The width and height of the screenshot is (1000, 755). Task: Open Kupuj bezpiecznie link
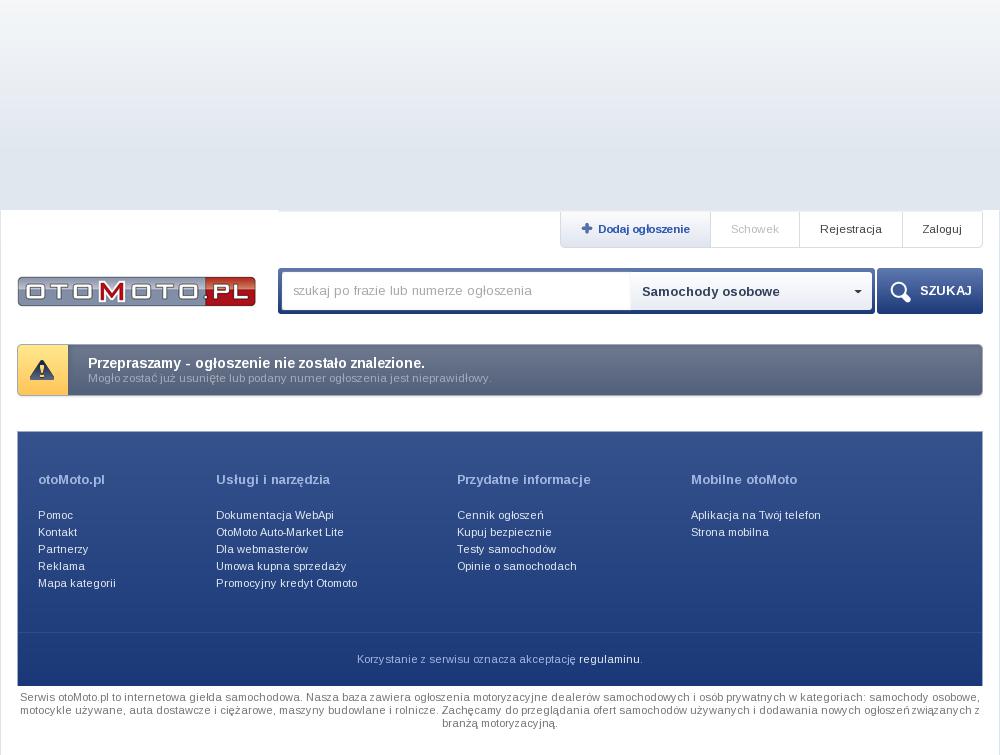pos(504,532)
